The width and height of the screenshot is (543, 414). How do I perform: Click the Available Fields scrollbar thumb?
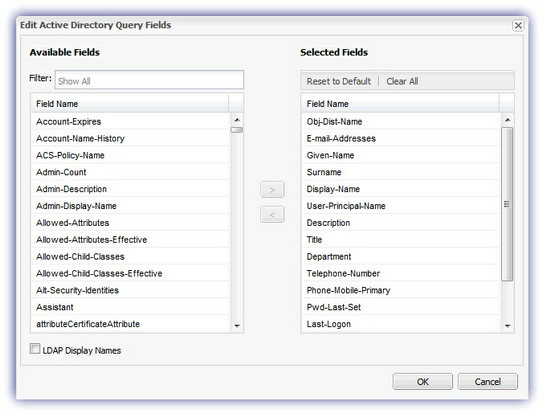tap(237, 130)
